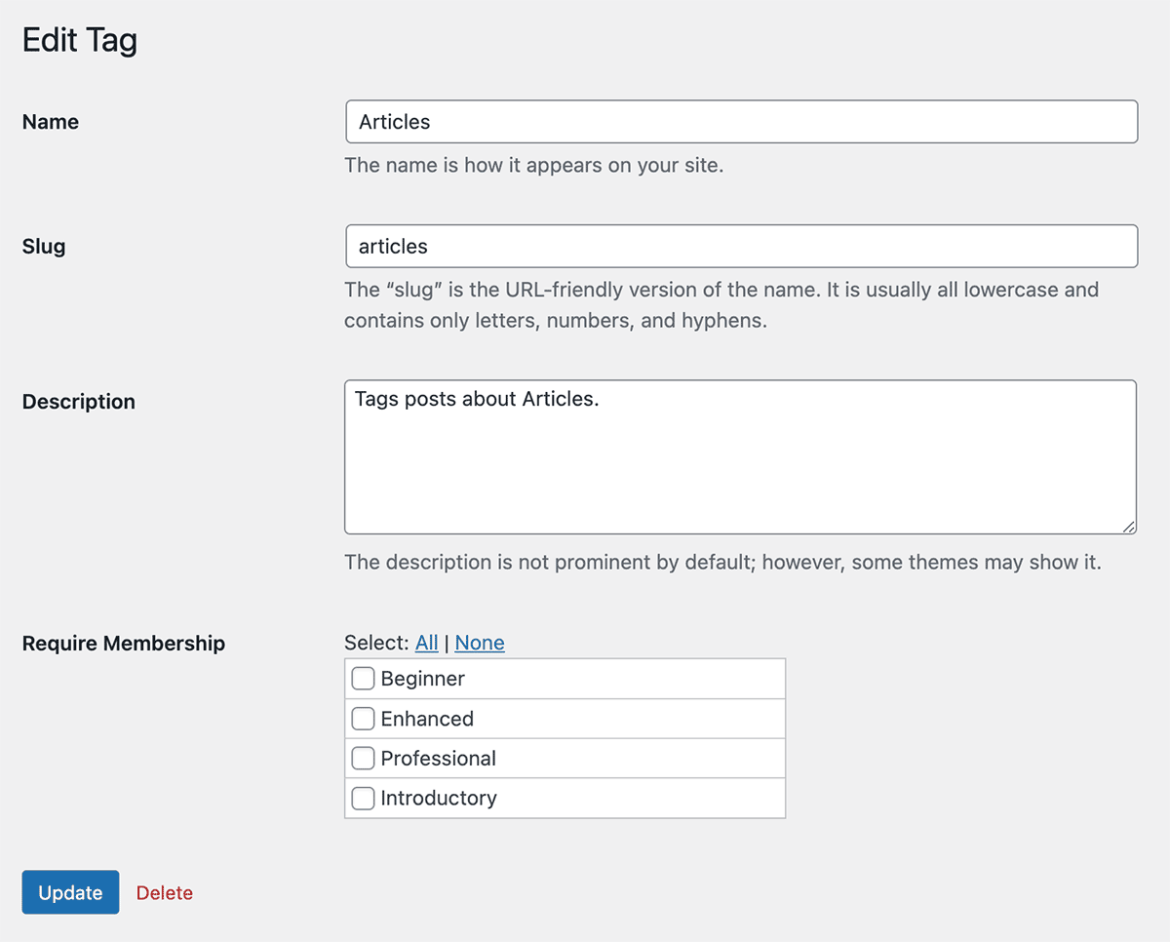This screenshot has width=1170, height=942.
Task: Check the Enhanced membership option
Action: click(363, 718)
